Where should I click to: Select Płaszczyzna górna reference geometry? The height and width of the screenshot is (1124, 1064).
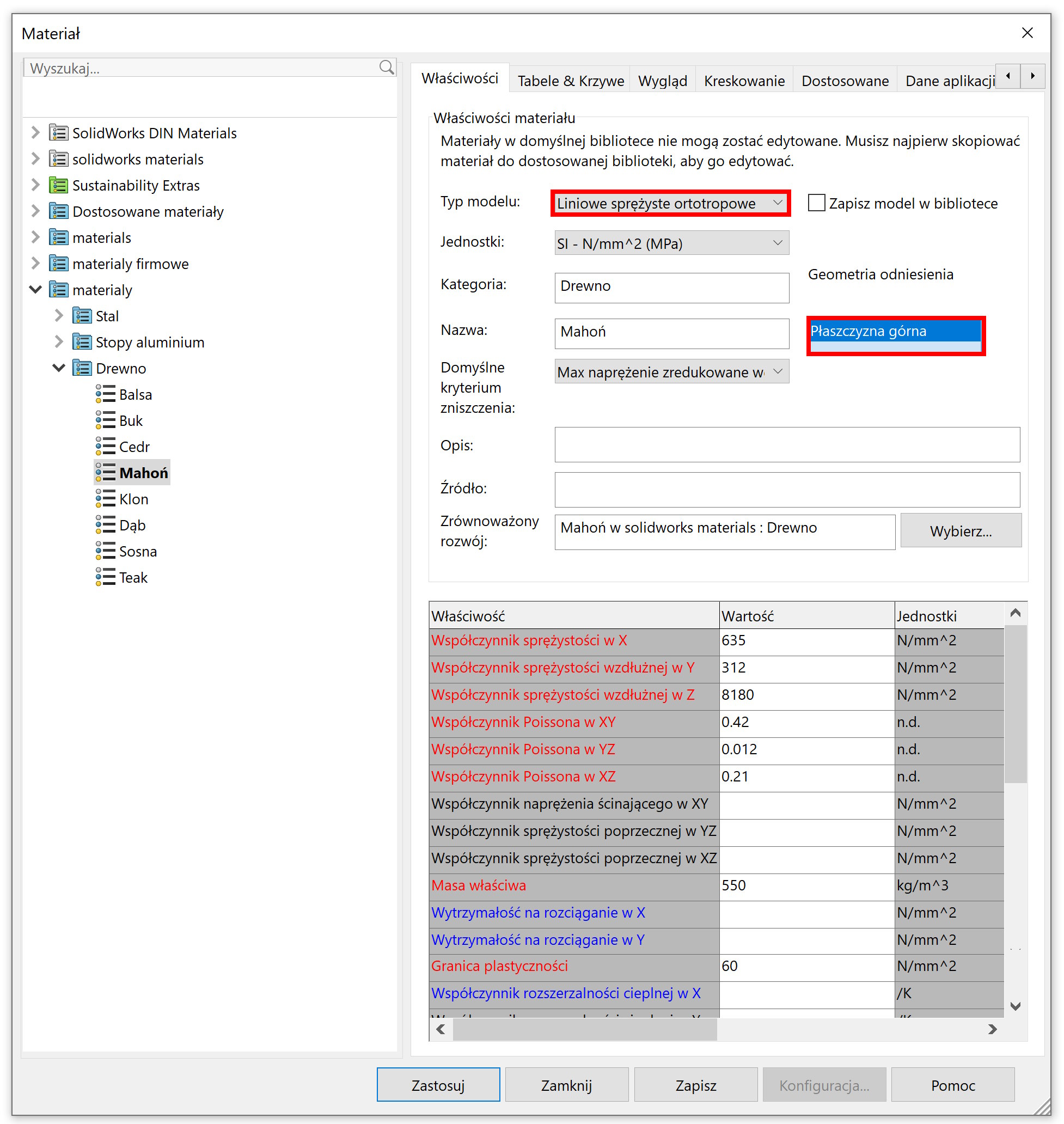(x=895, y=331)
